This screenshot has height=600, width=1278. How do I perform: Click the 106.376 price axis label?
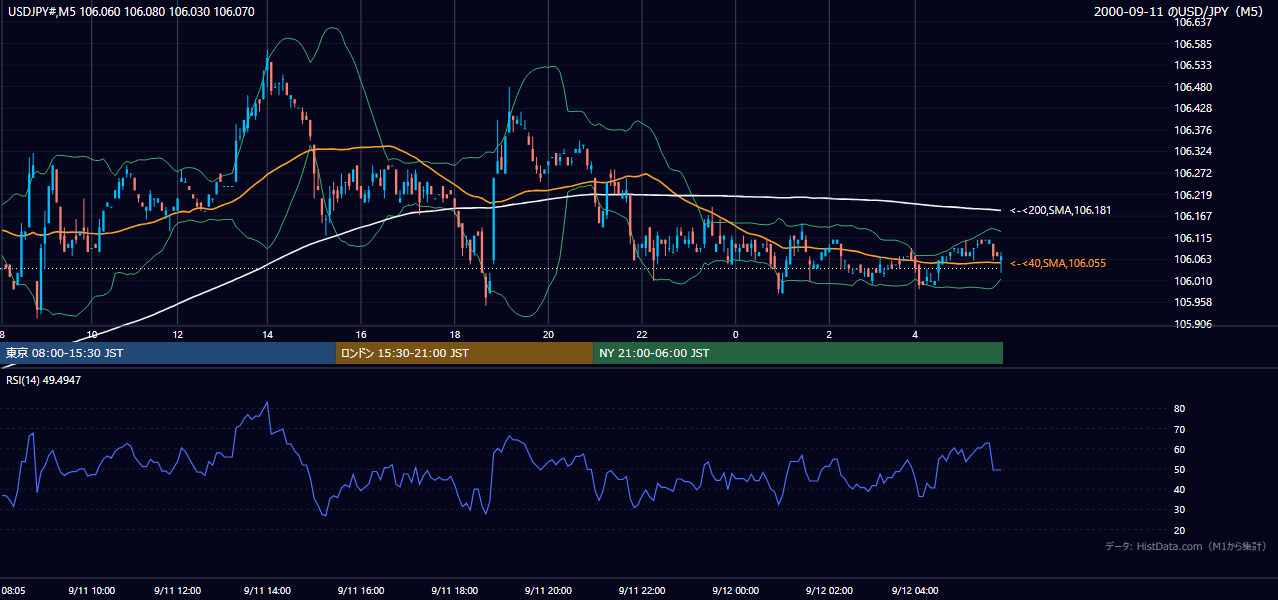point(1192,130)
